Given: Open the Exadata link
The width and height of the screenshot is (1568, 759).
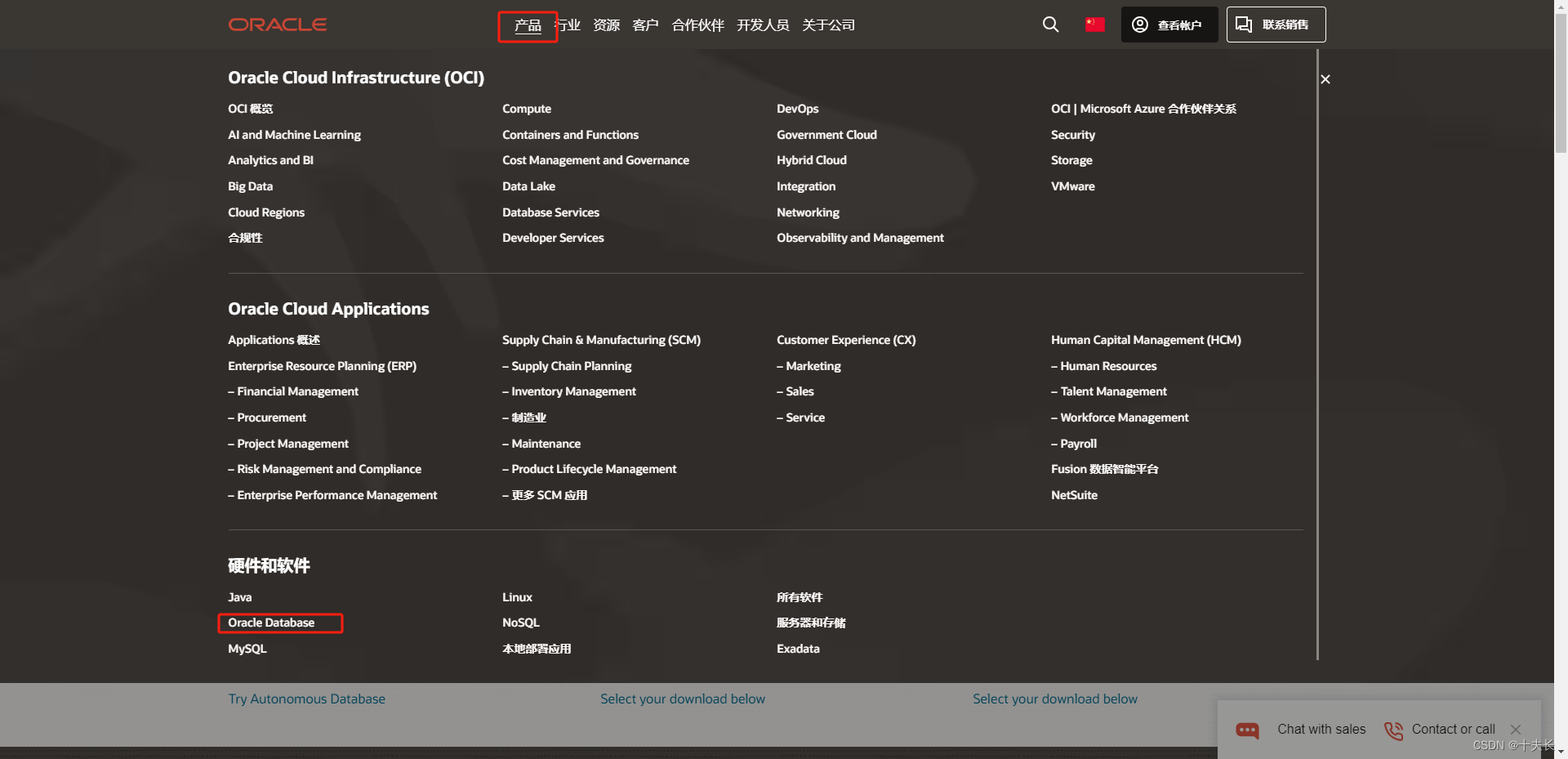Looking at the screenshot, I should pyautogui.click(x=798, y=649).
